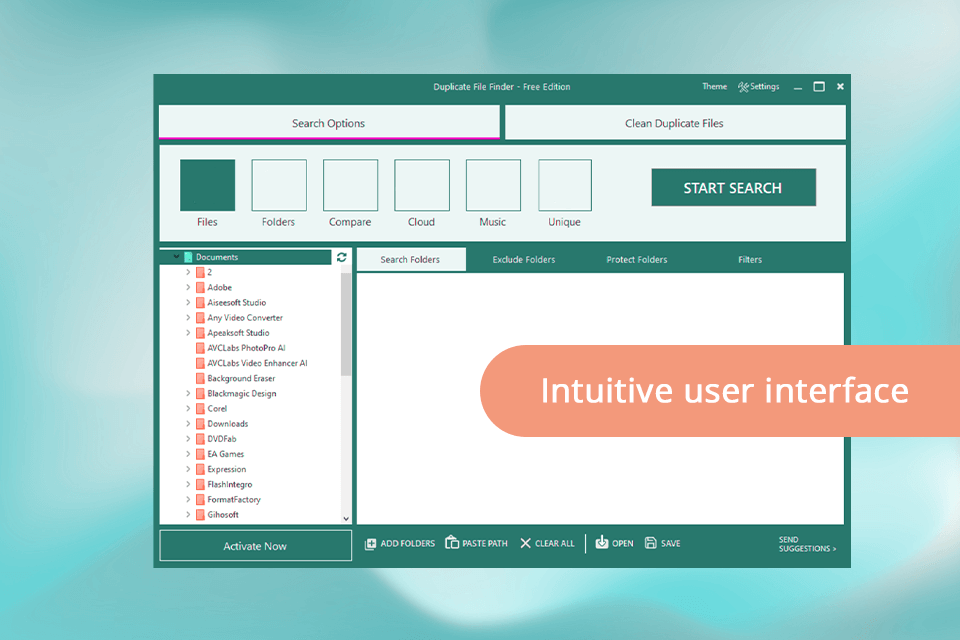960x640 pixels.
Task: Collapse the Documents root node
Action: (x=176, y=257)
